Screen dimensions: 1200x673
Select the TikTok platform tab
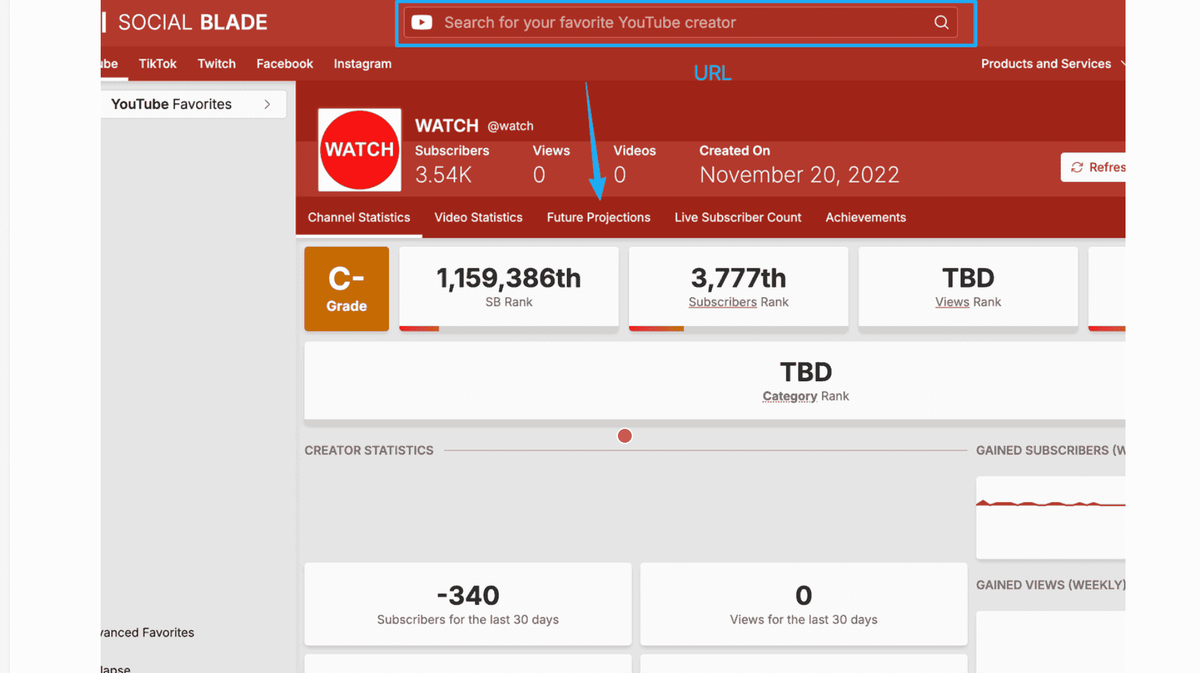point(158,63)
